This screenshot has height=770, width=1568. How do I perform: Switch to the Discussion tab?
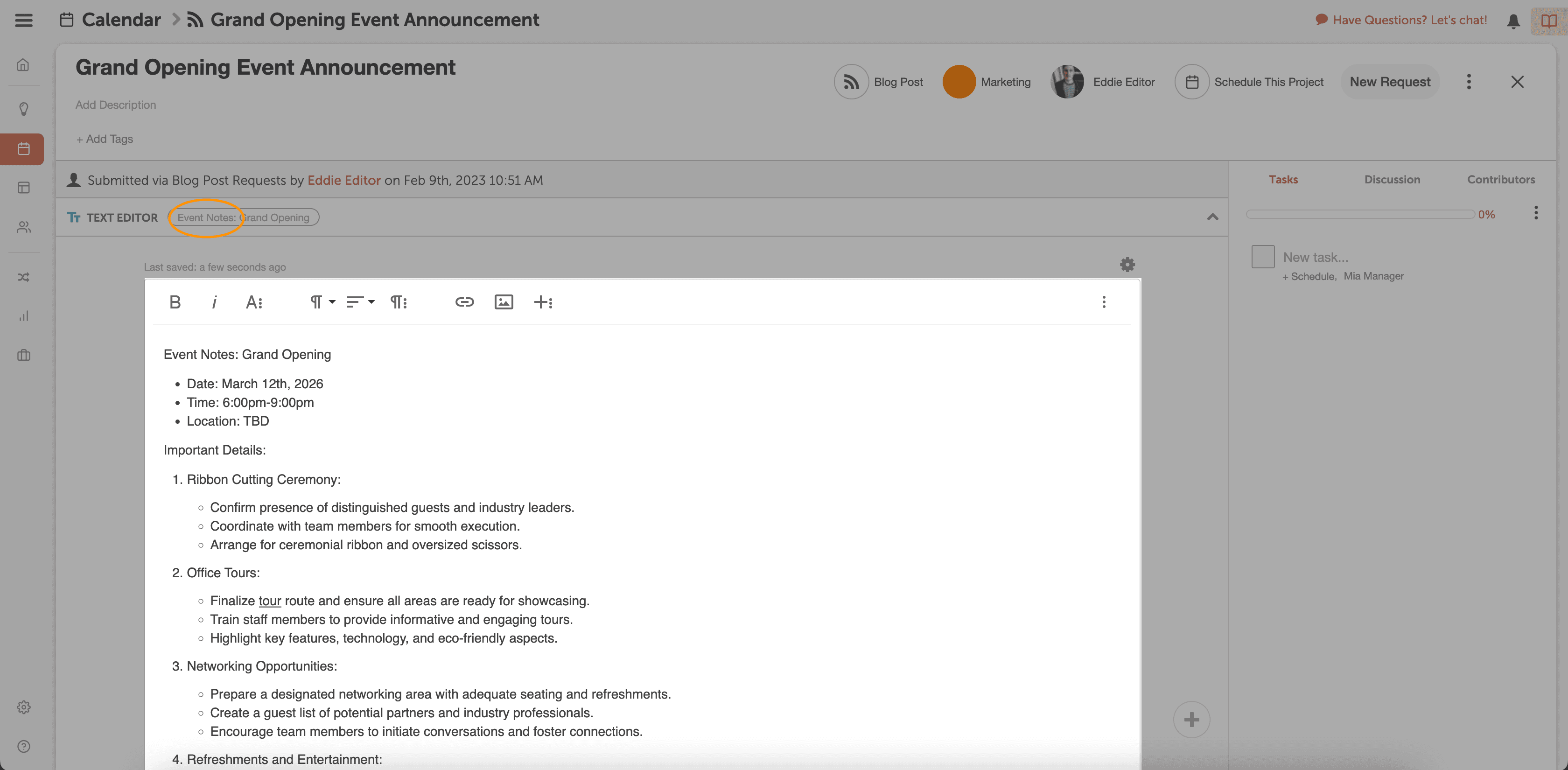1392,180
